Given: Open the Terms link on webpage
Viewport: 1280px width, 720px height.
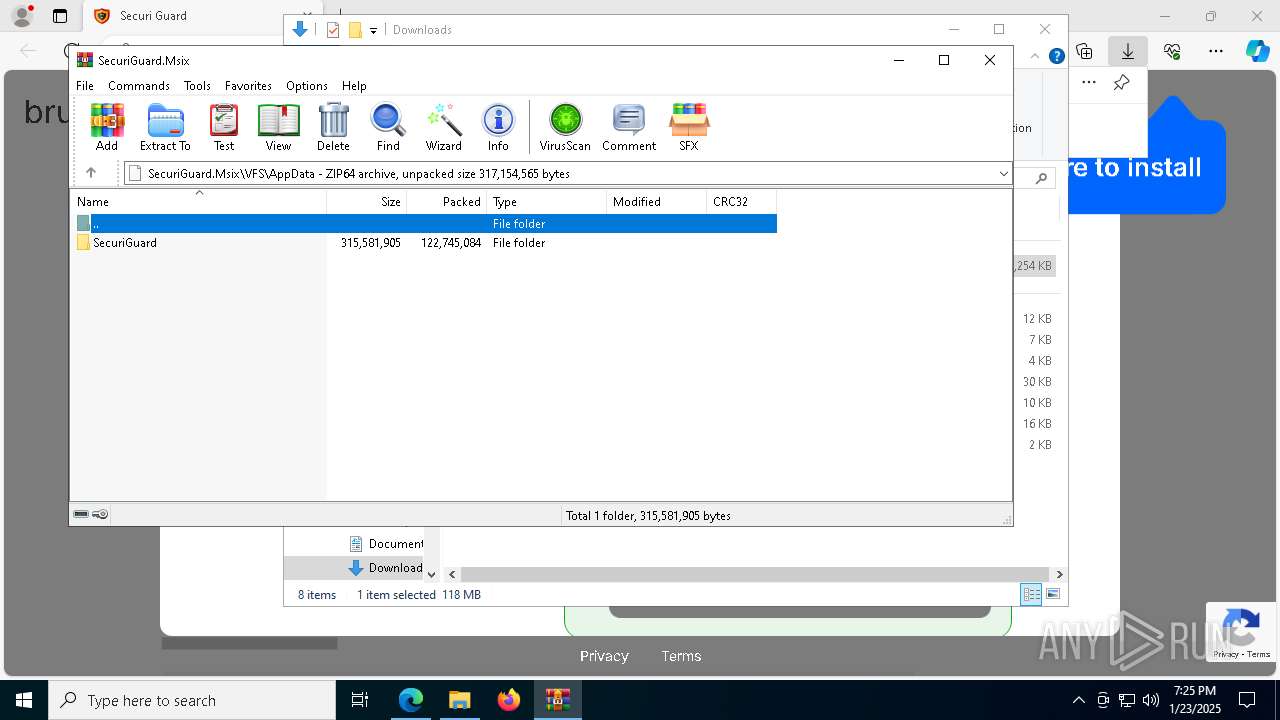Looking at the screenshot, I should [x=681, y=656].
